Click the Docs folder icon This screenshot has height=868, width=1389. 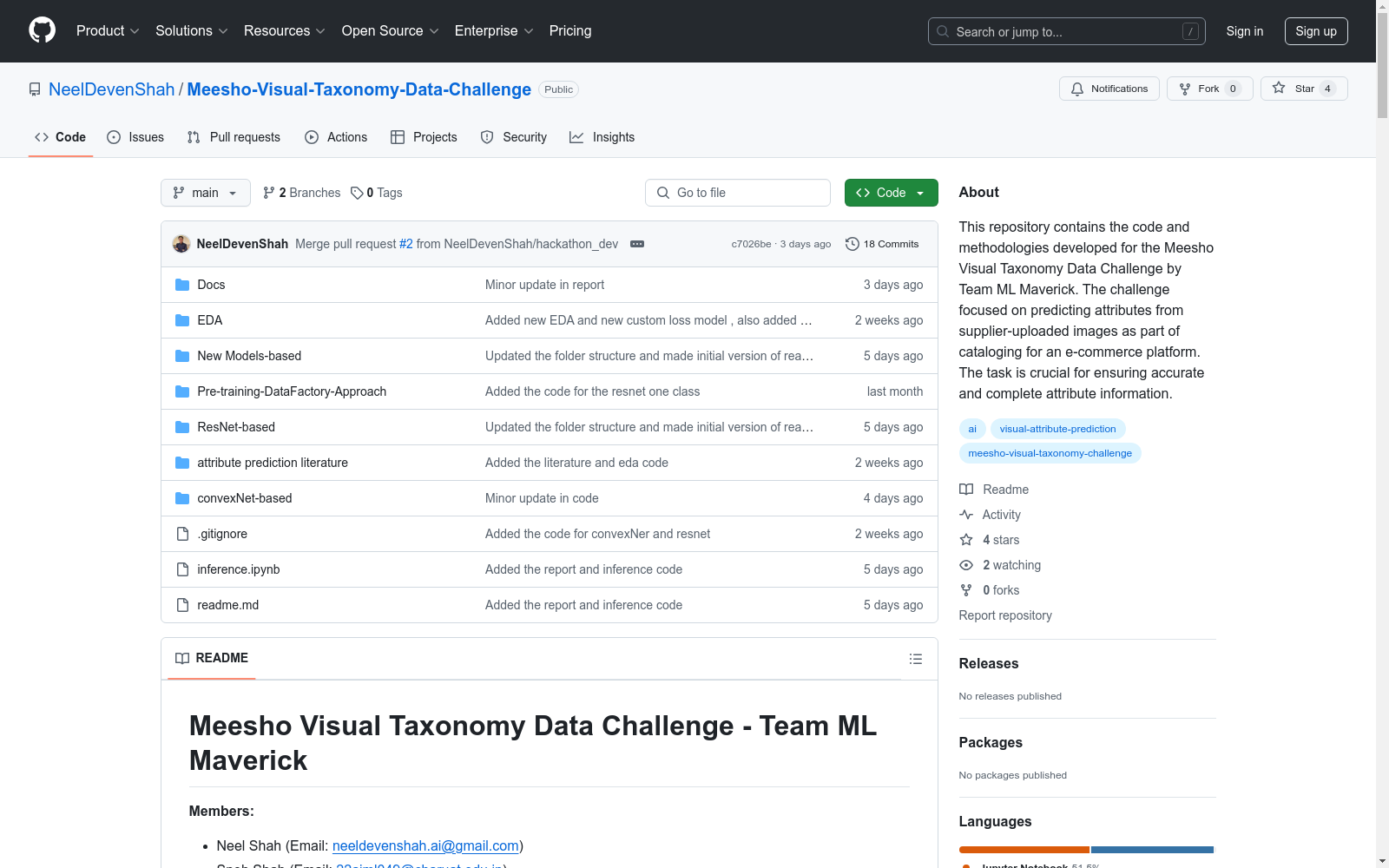pyautogui.click(x=182, y=285)
